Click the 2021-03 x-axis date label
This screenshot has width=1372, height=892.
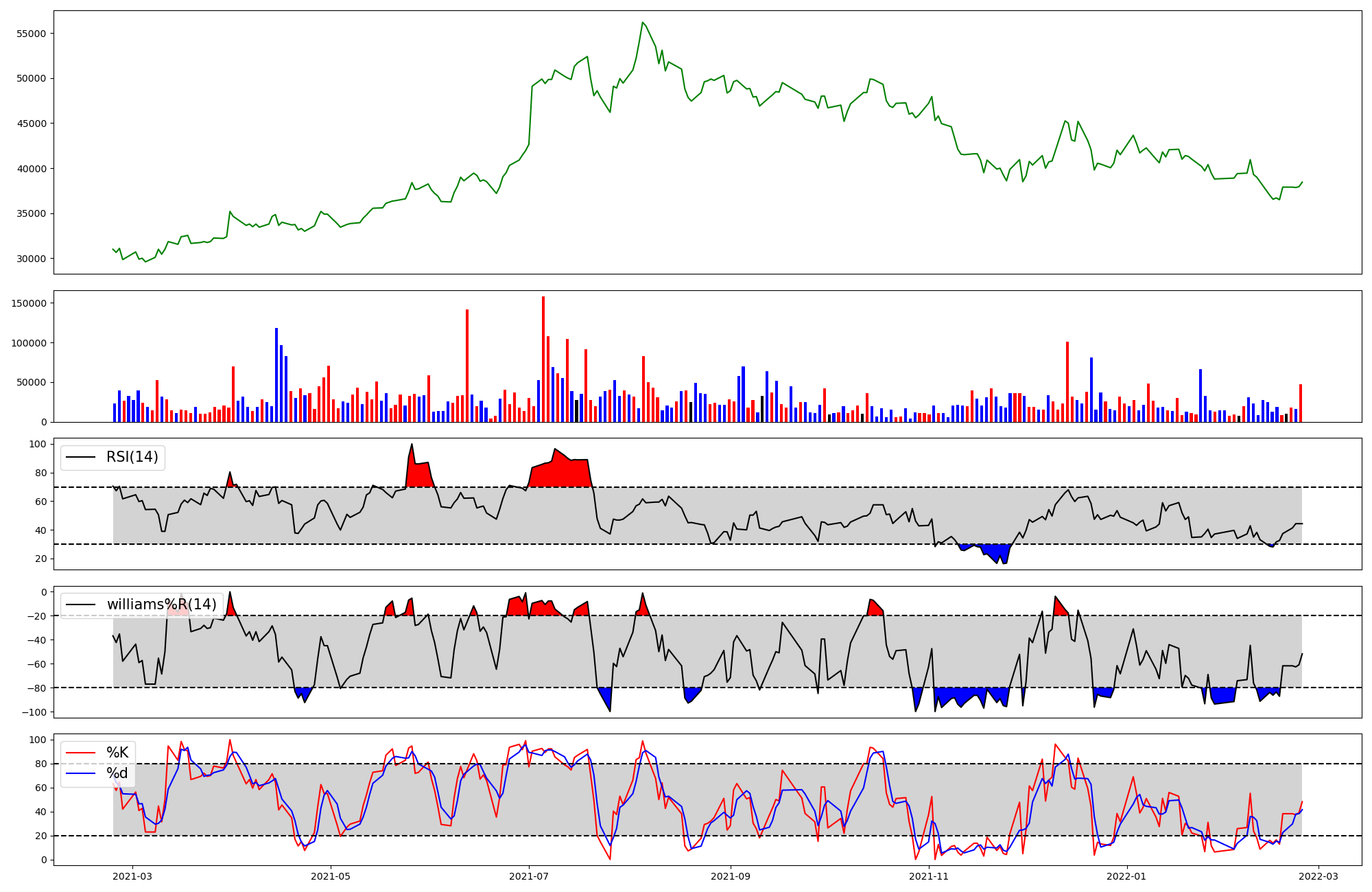coord(132,876)
